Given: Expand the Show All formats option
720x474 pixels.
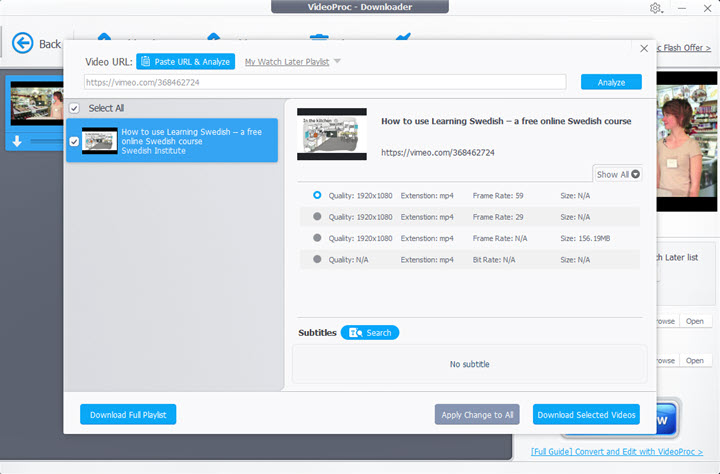Looking at the screenshot, I should 618,175.
